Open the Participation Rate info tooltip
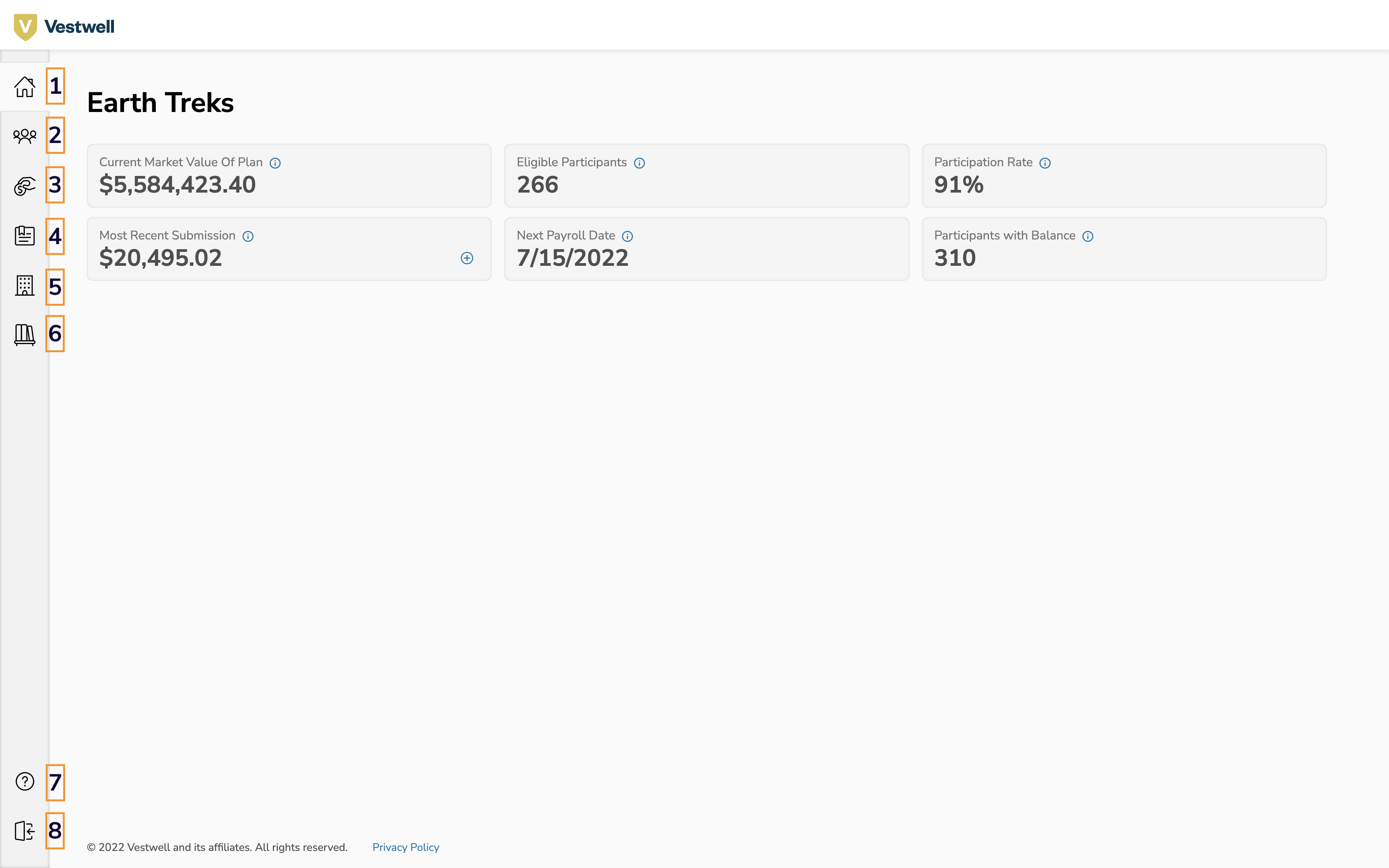Viewport: 1389px width, 868px height. [x=1045, y=162]
